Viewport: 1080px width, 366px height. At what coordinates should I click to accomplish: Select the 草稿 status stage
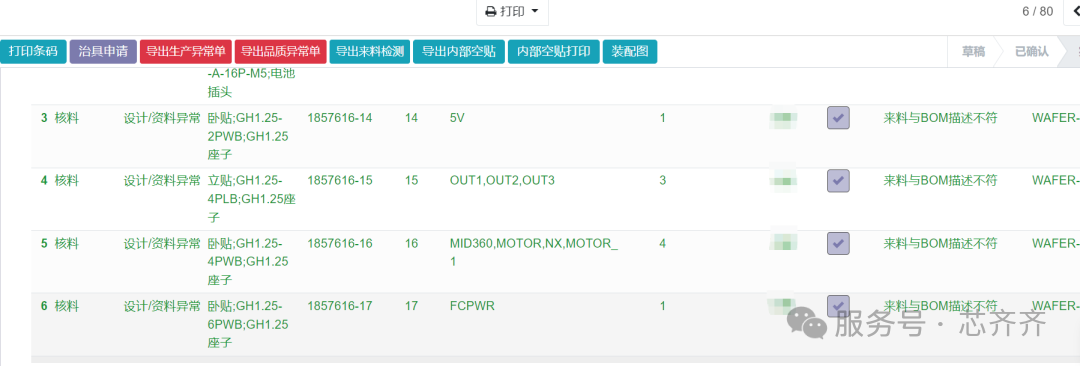tap(973, 52)
